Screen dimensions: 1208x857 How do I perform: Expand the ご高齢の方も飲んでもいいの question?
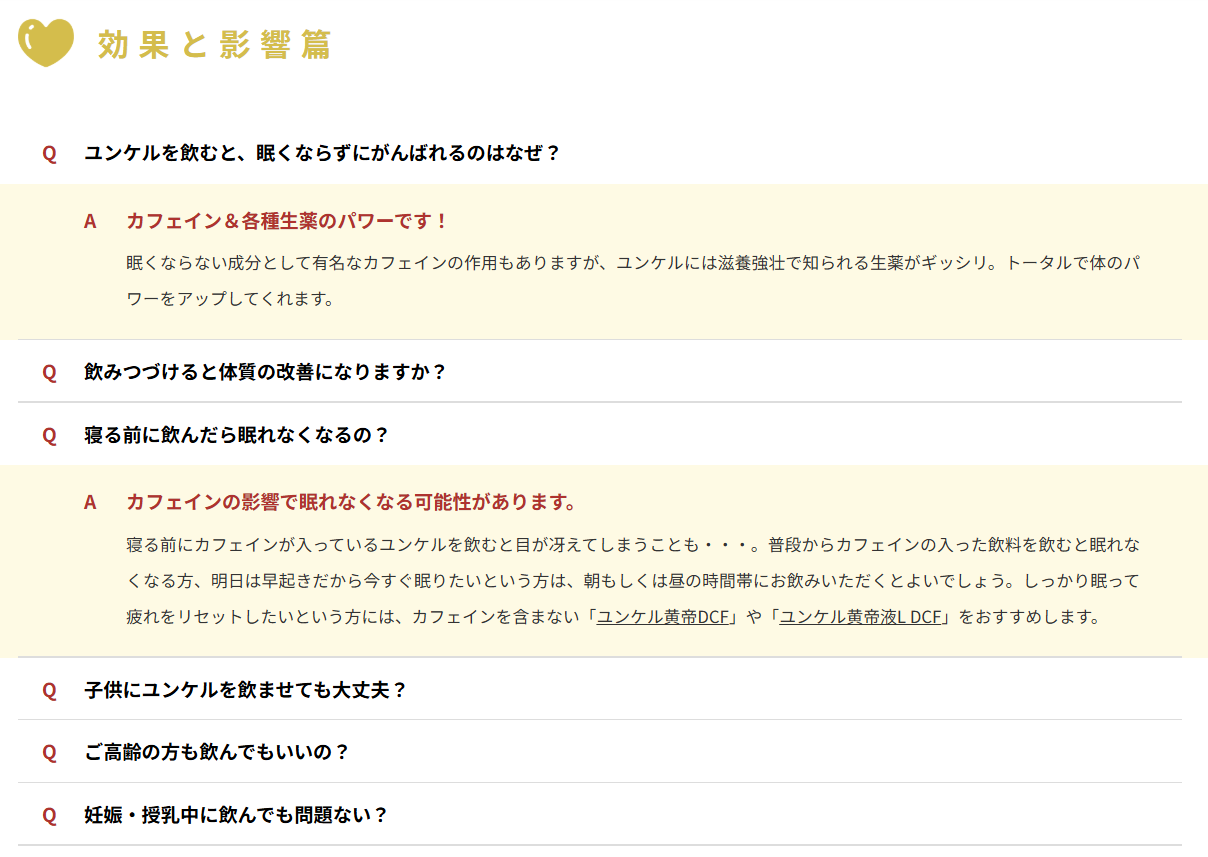tap(217, 752)
